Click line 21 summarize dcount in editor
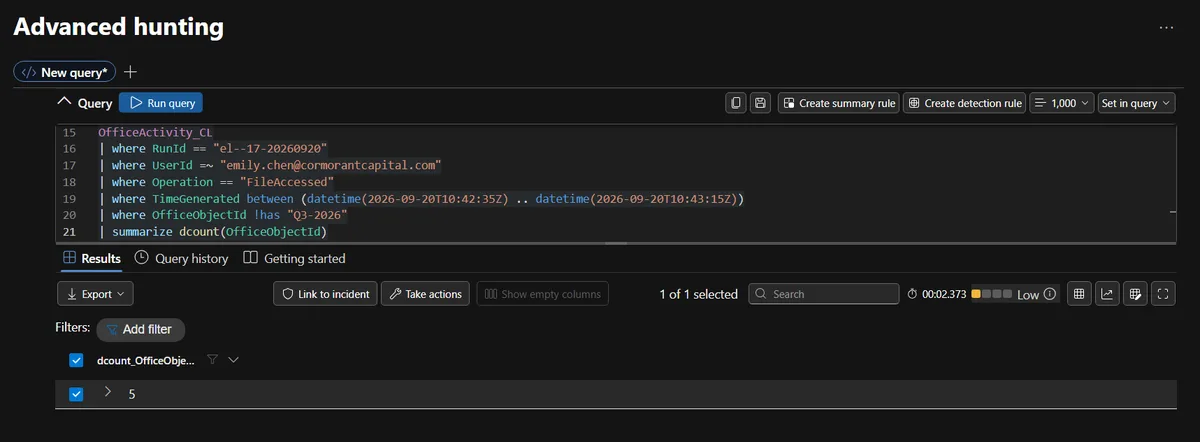This screenshot has height=442, width=1200. 212,233
